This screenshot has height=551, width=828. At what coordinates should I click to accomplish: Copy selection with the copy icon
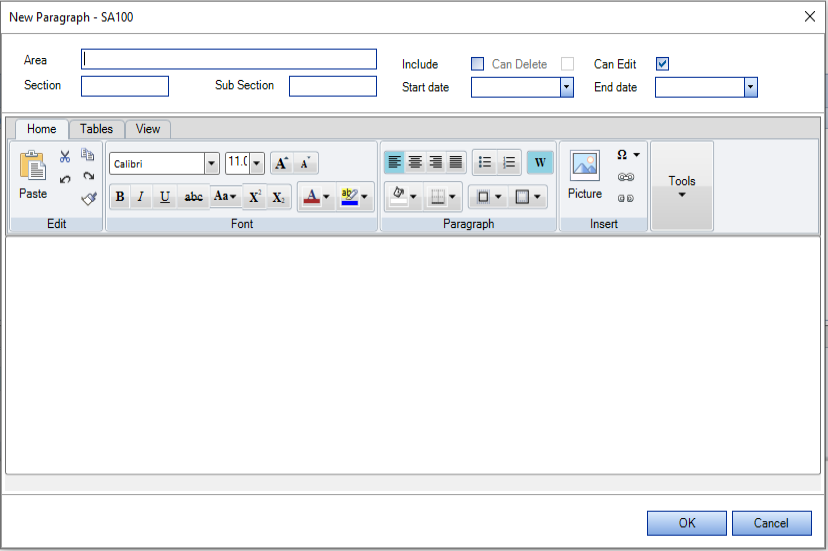click(x=88, y=154)
